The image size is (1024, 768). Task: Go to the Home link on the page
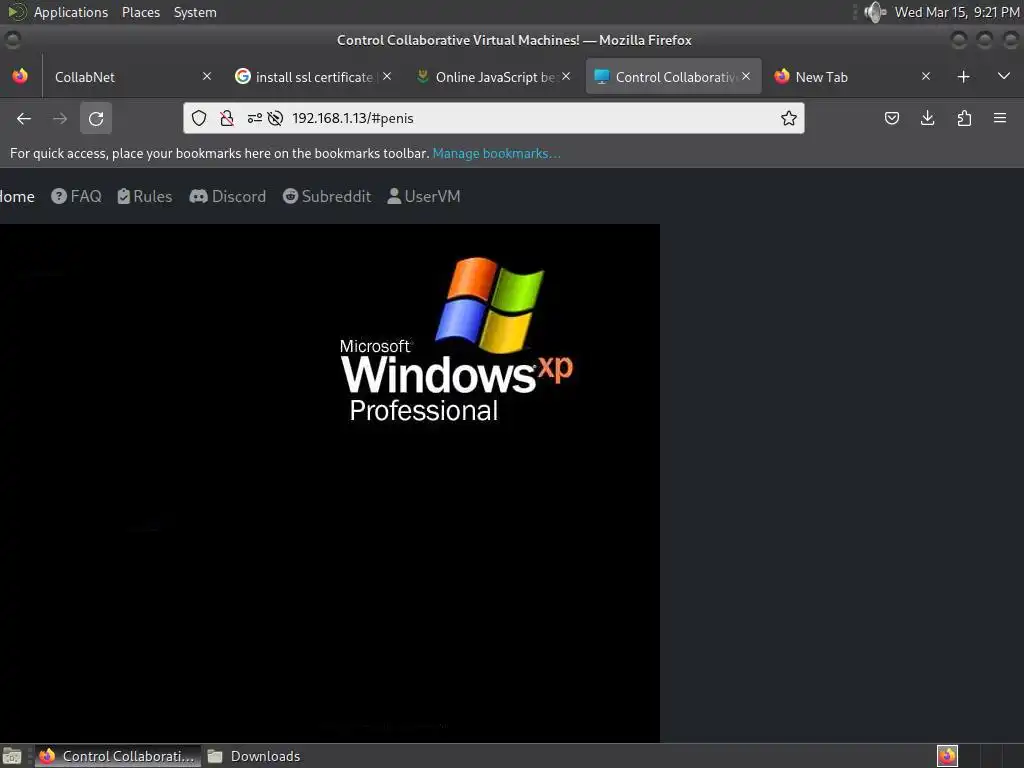pos(17,197)
